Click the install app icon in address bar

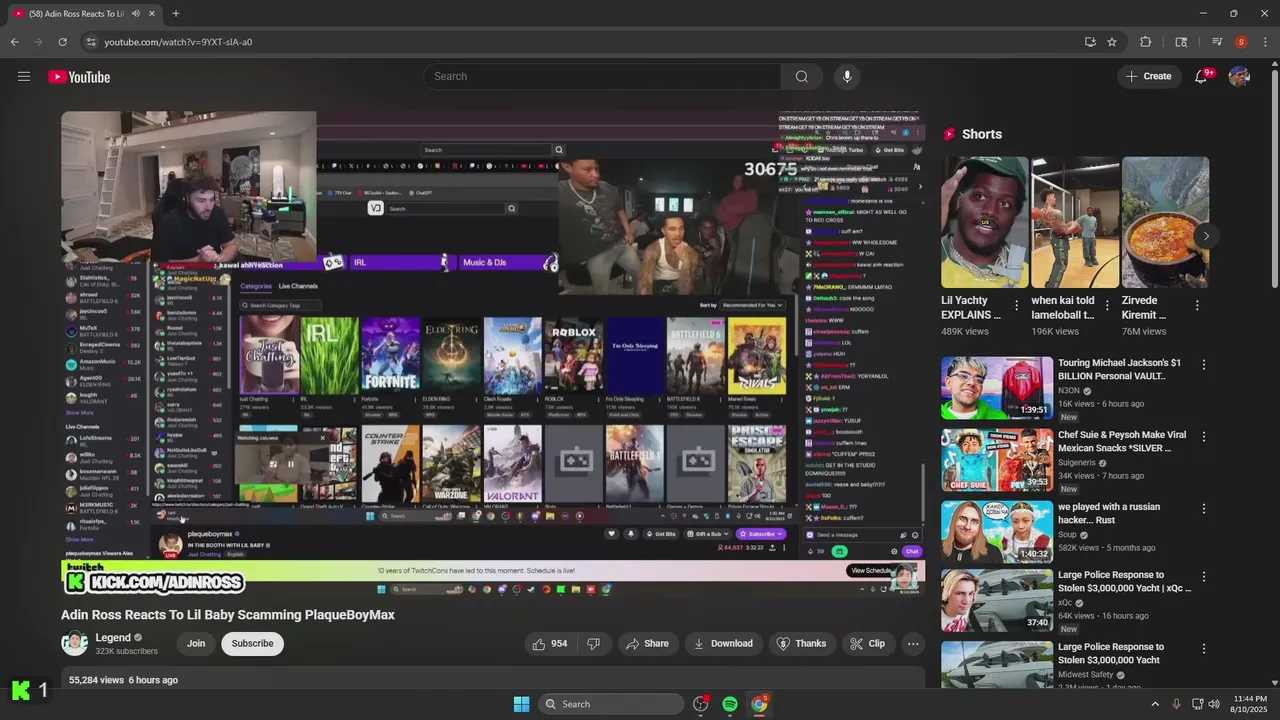(1090, 42)
